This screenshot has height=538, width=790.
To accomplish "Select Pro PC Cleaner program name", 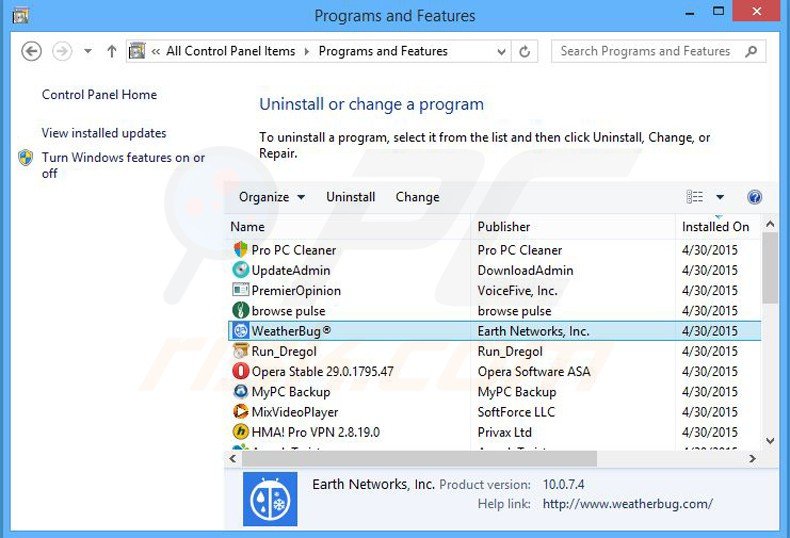I will tap(294, 250).
